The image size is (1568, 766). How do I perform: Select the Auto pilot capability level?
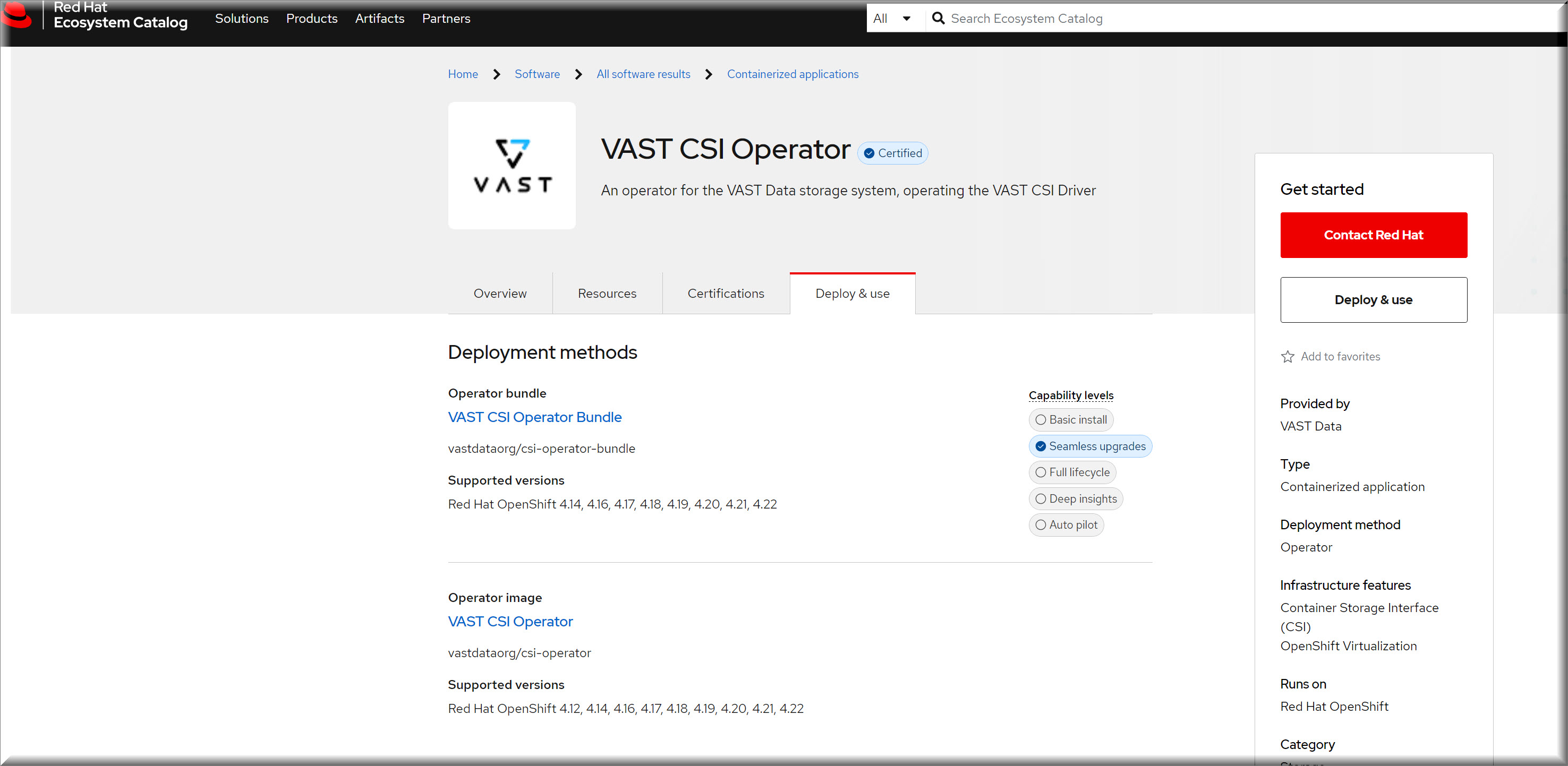(x=1066, y=525)
